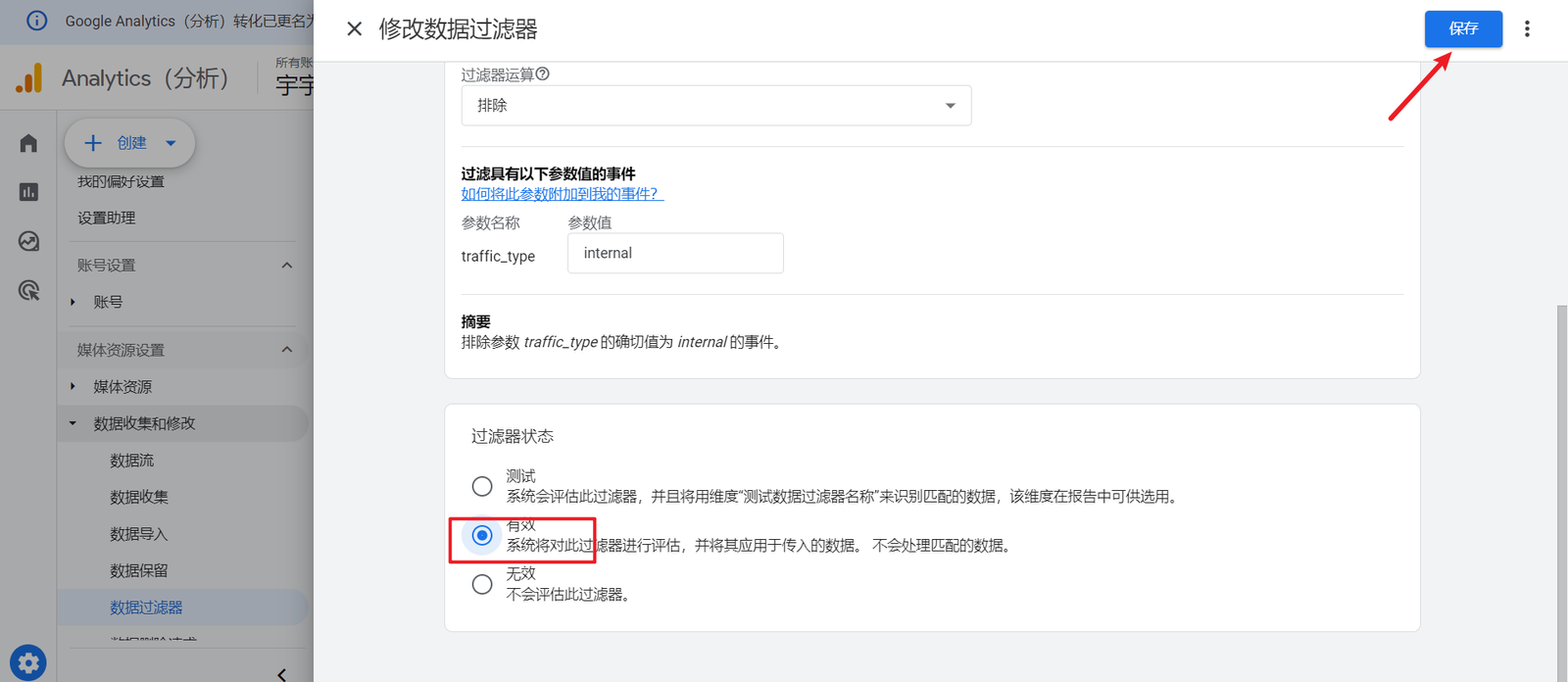Click the info icon in the top banner
The image size is (1568, 682).
click(x=36, y=21)
